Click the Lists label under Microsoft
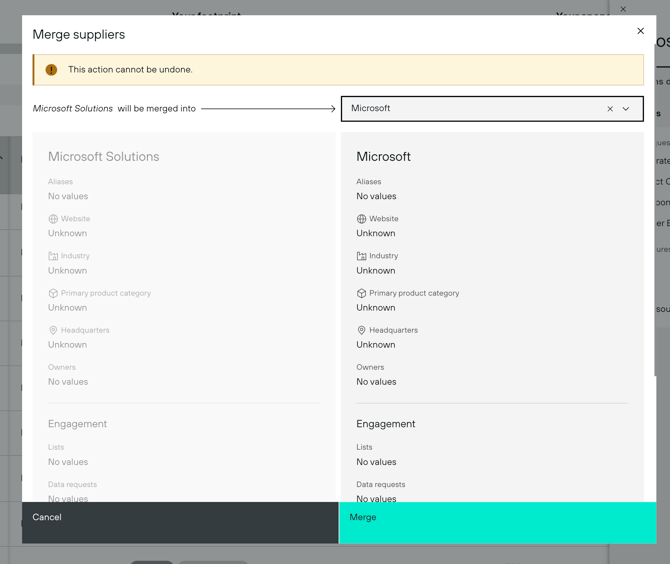This screenshot has height=564, width=670. (x=364, y=447)
